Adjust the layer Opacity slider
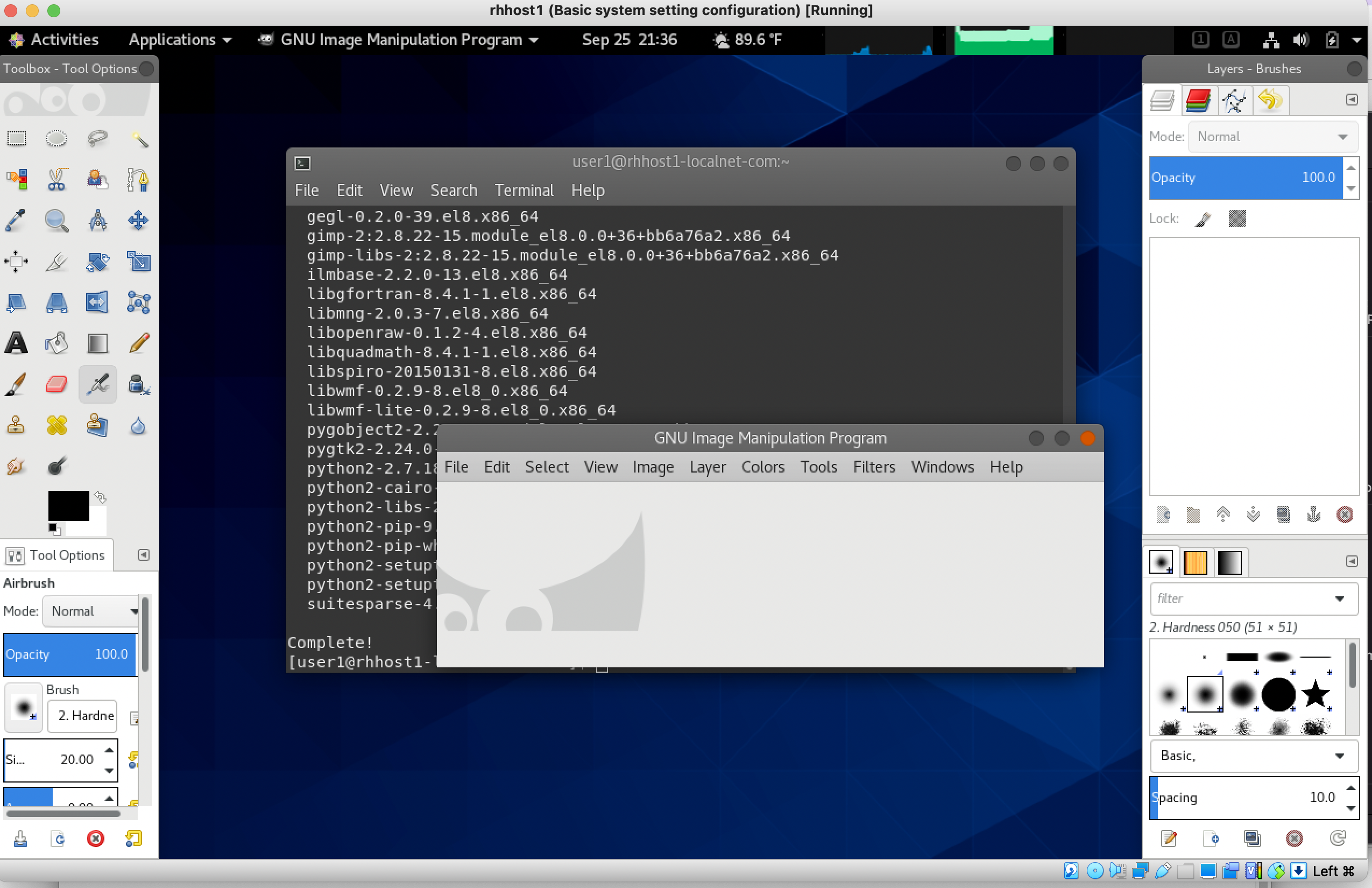Image resolution: width=1372 pixels, height=888 pixels. point(1246,178)
